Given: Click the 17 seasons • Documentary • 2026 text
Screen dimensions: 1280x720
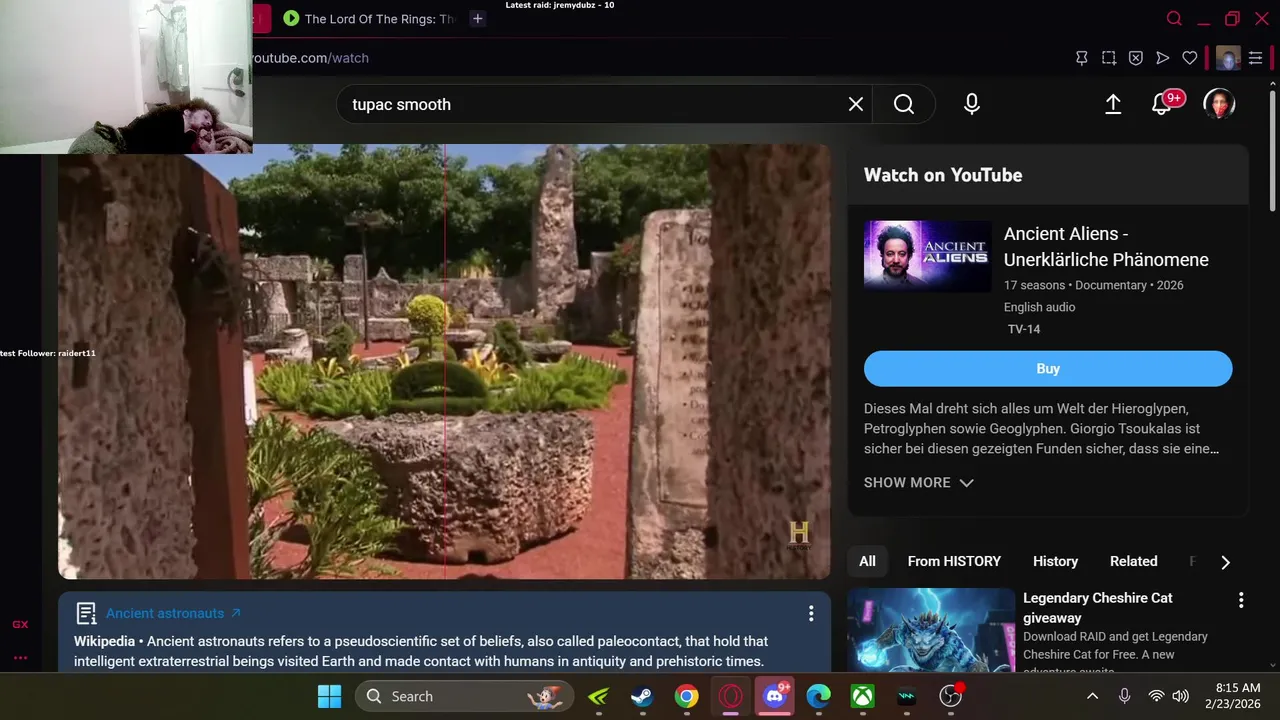Looking at the screenshot, I should pos(1094,285).
